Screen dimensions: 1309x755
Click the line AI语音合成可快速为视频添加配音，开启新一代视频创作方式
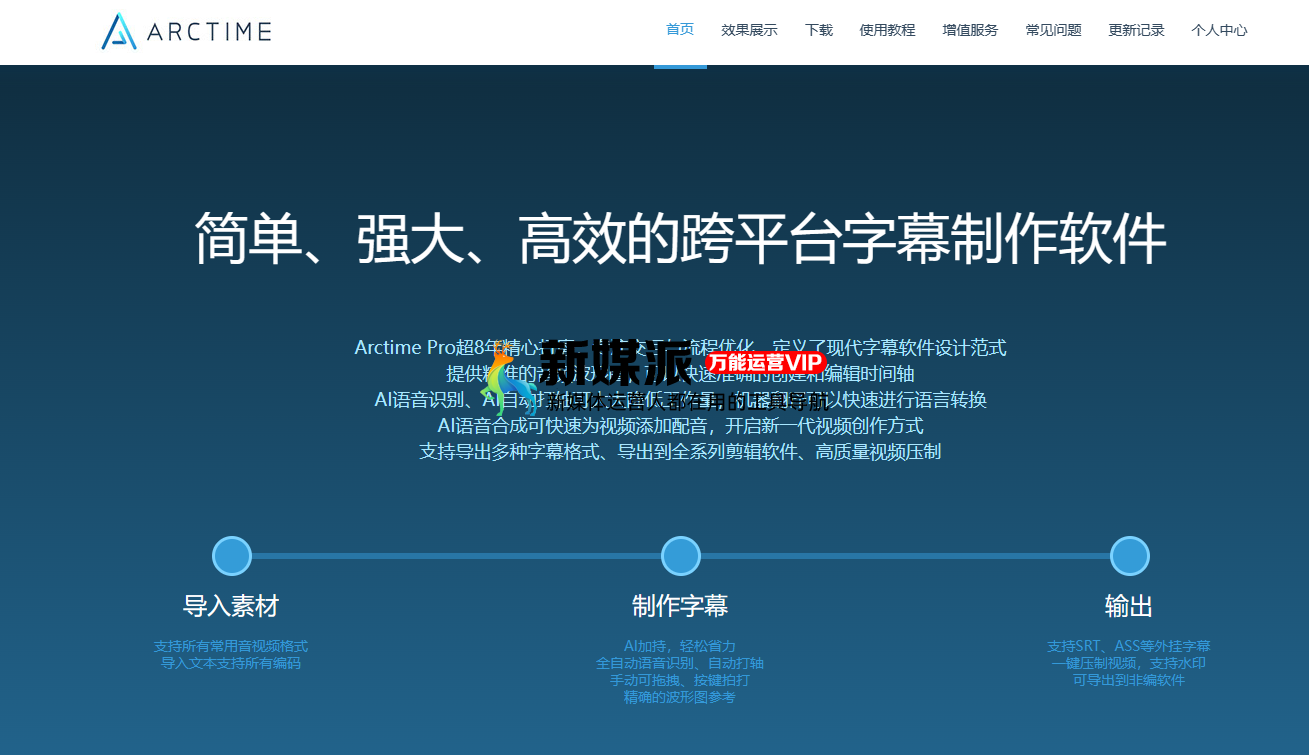tap(680, 426)
